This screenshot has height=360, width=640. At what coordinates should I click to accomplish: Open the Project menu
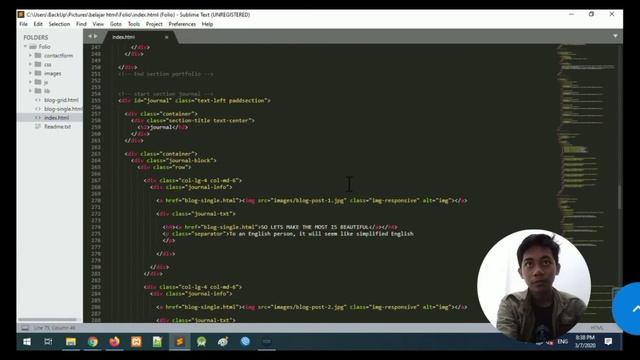[x=154, y=24]
